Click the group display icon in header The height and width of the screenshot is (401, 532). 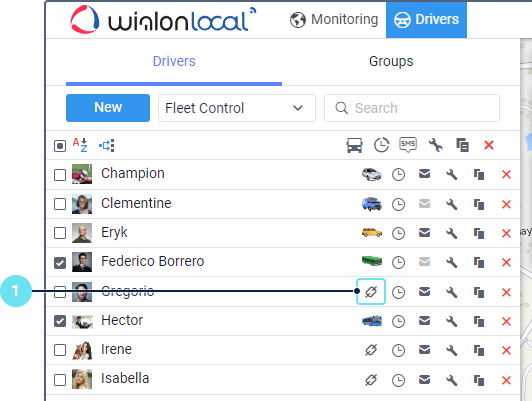pos(107,146)
